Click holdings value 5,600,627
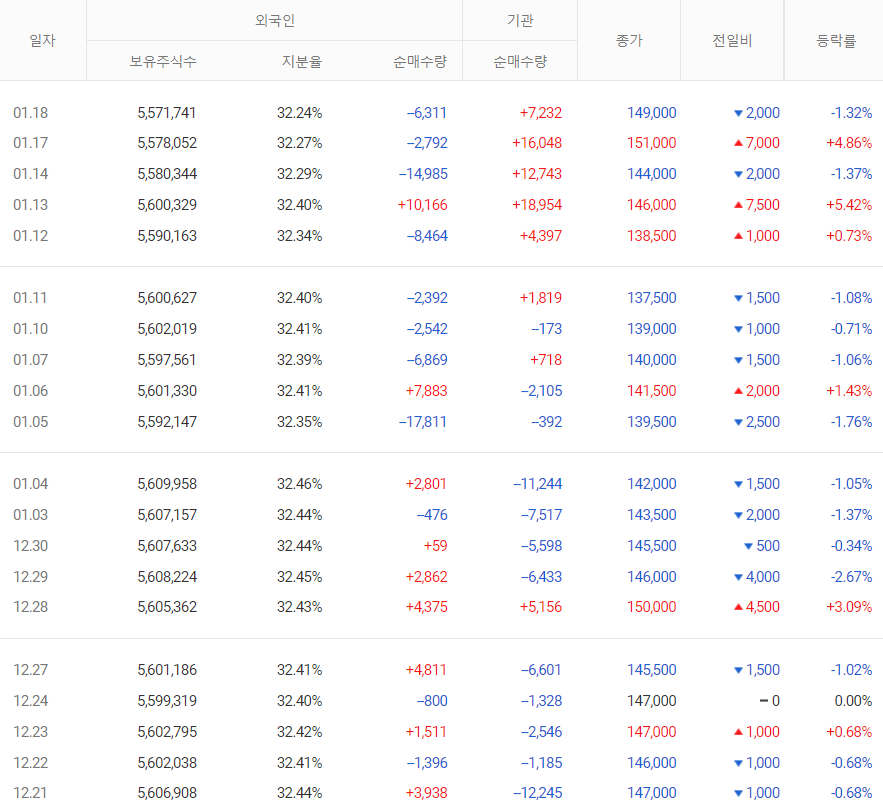The height and width of the screenshot is (803, 883). click(167, 298)
